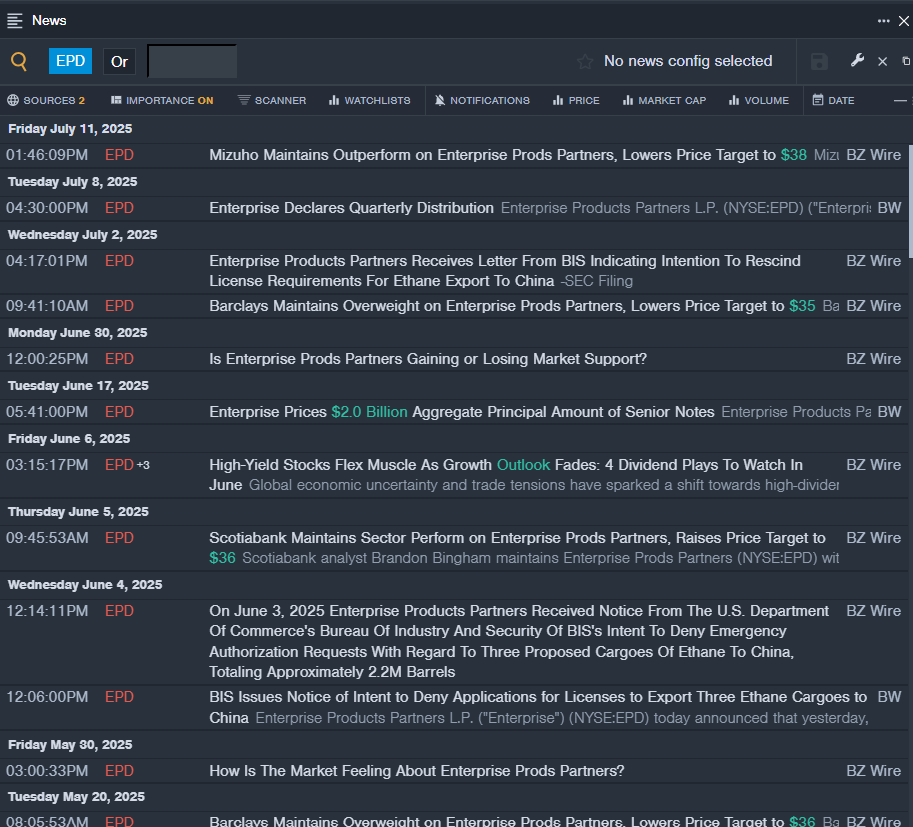Open the Scanner filter
The height and width of the screenshot is (827, 913).
[272, 100]
